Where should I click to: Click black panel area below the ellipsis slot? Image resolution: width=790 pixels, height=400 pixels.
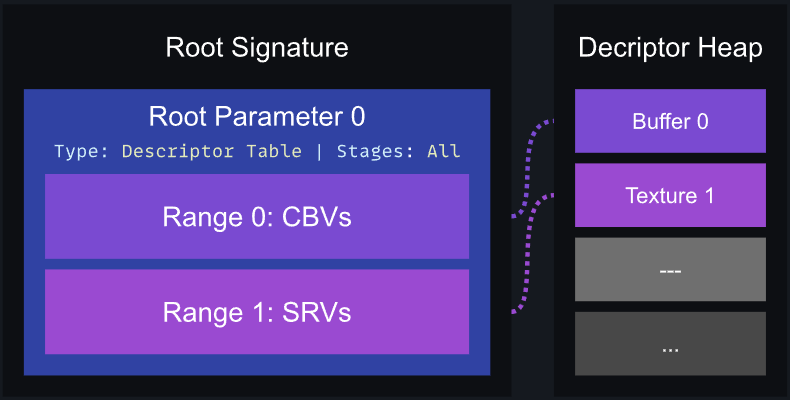tap(670, 386)
